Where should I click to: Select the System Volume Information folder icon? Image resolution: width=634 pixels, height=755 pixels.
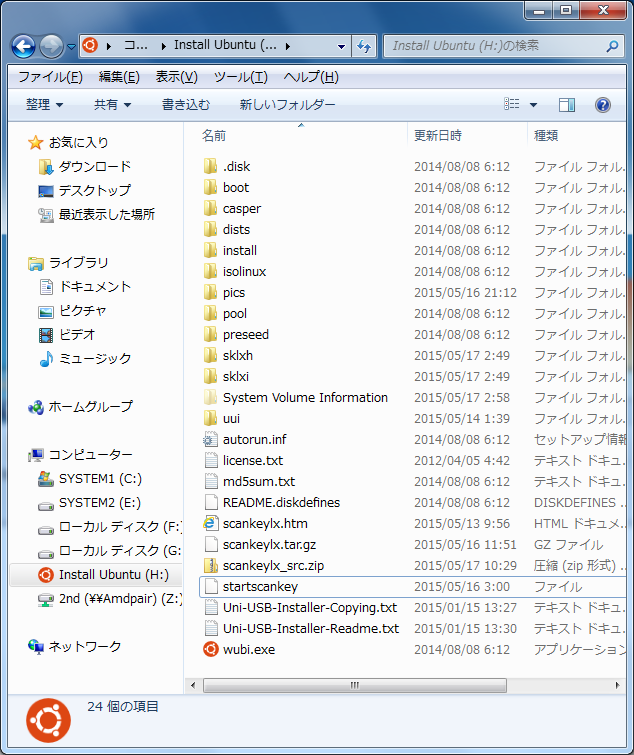coord(210,398)
